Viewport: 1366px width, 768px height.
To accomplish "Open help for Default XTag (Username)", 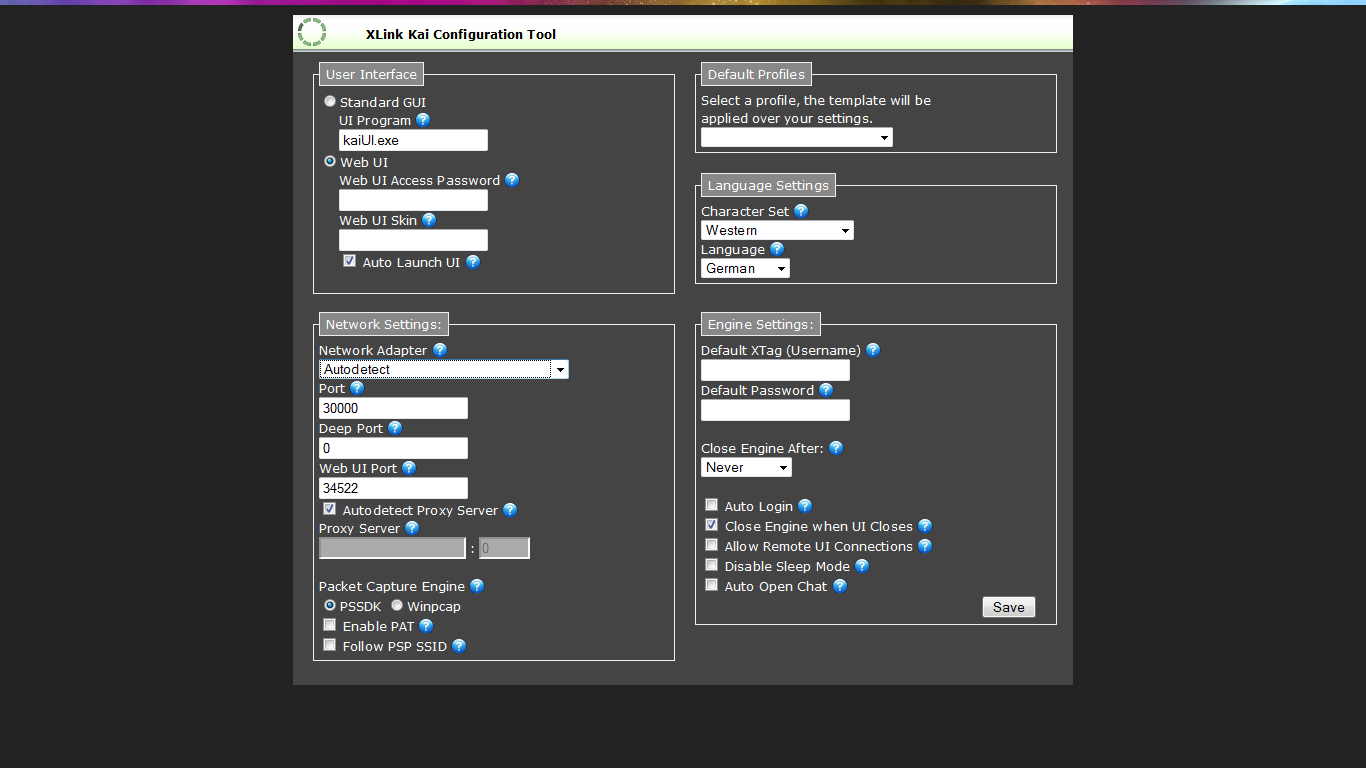I will 873,350.
